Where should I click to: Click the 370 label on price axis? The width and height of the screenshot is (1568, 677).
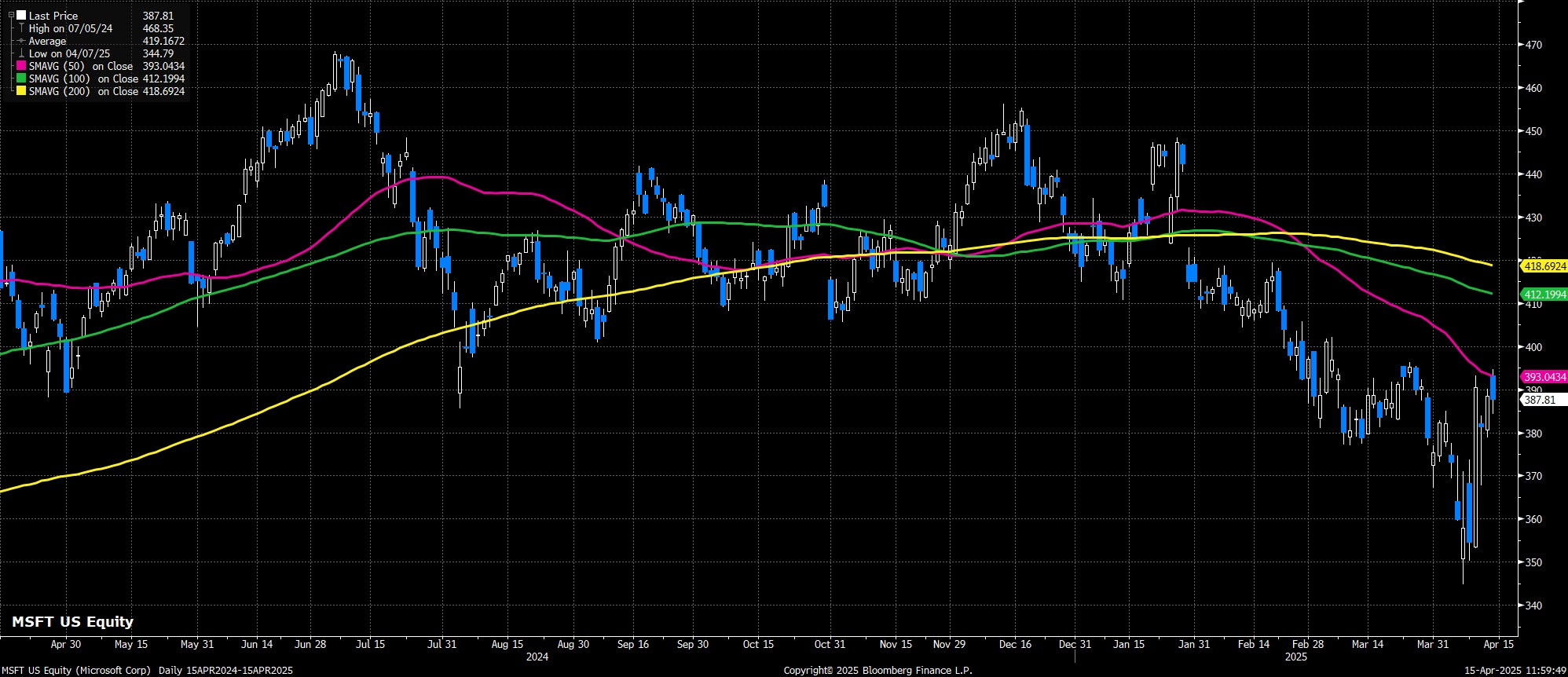pyautogui.click(x=1533, y=477)
